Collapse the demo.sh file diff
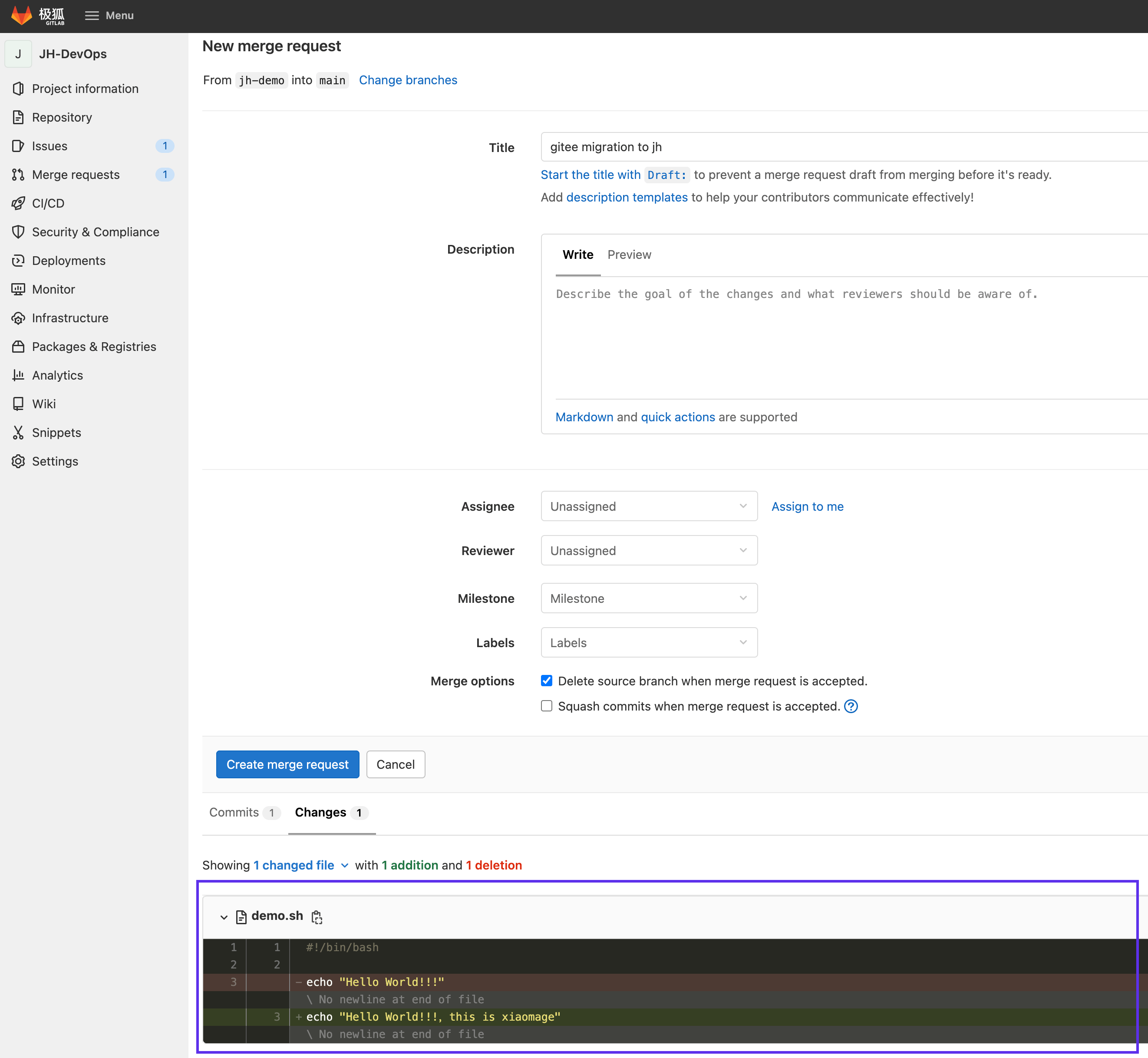Image resolution: width=1148 pixels, height=1058 pixels. (224, 917)
